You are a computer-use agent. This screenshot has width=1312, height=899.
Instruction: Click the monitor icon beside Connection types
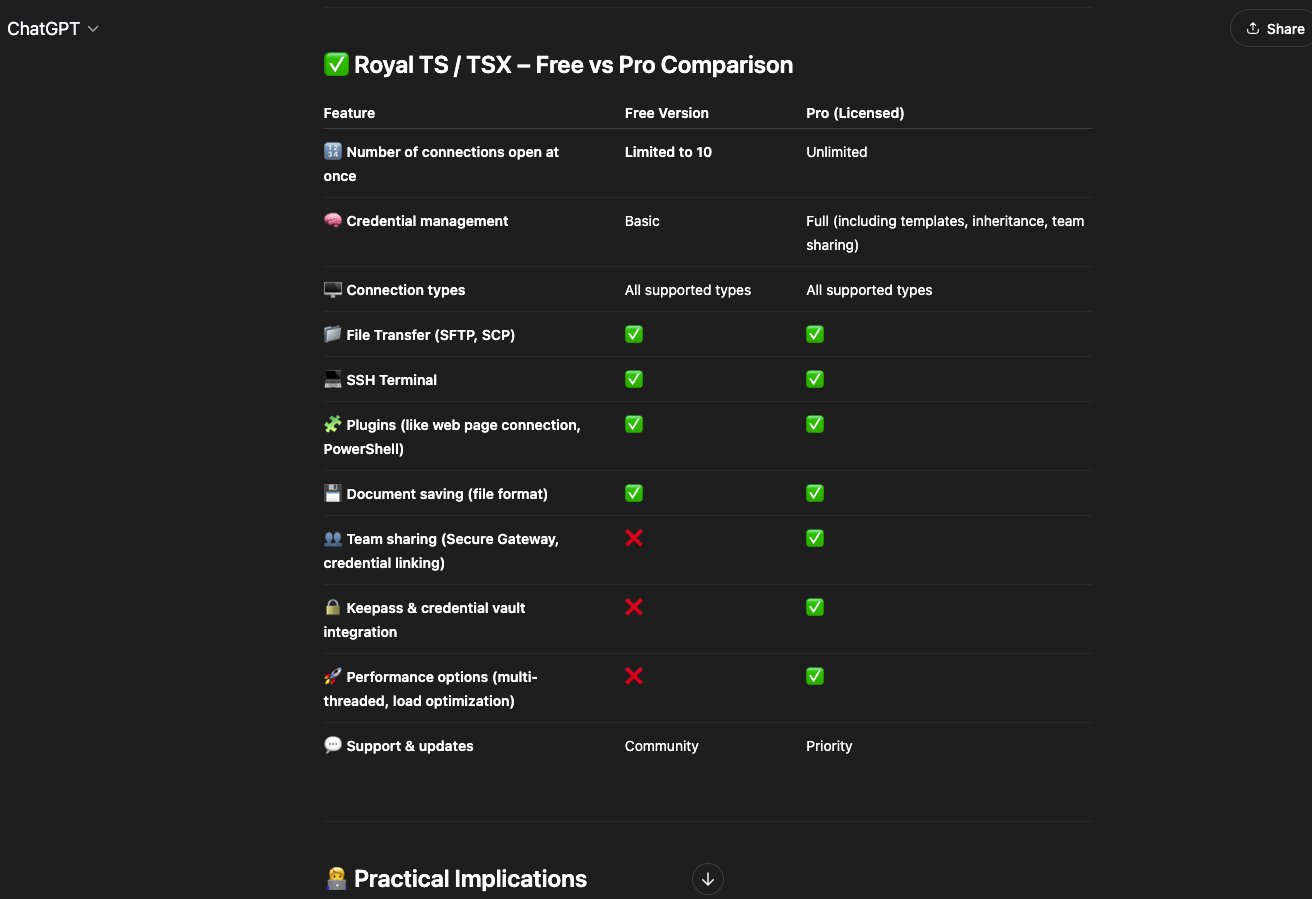(x=333, y=290)
